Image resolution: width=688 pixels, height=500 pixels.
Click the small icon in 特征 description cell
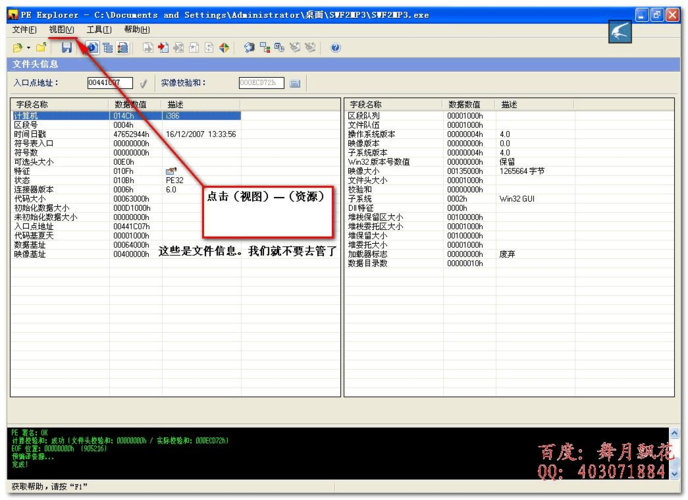171,171
